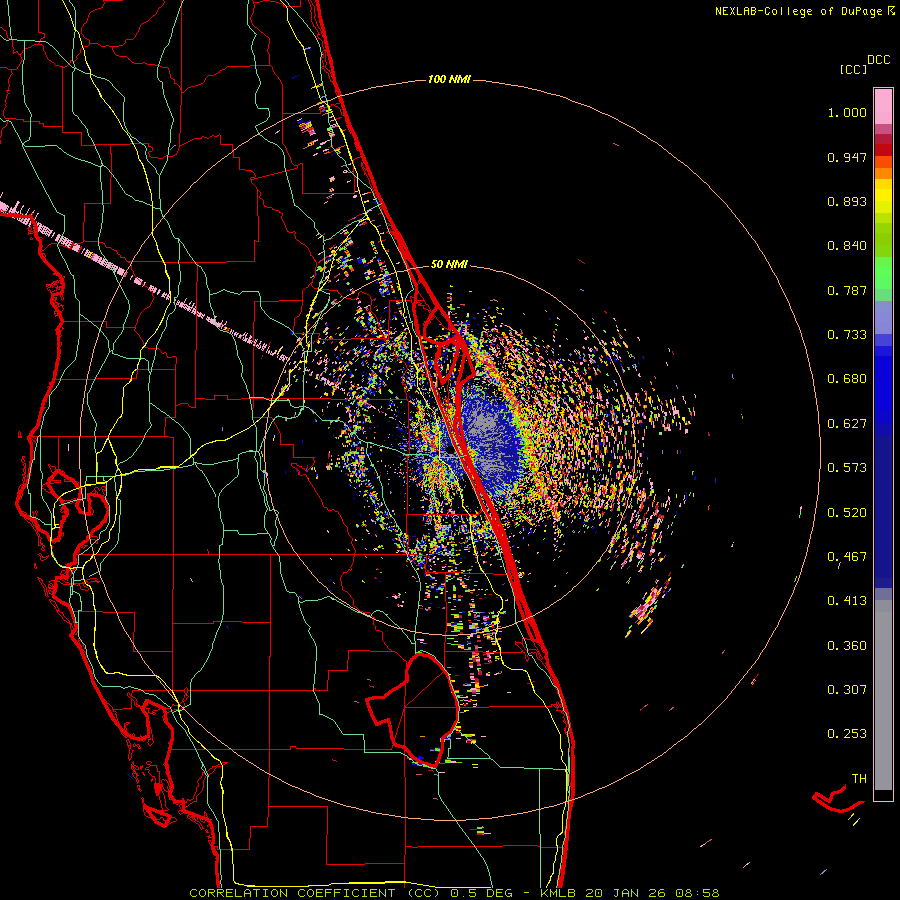Select the 0.413 scale value
The image size is (900, 900).
click(847, 601)
